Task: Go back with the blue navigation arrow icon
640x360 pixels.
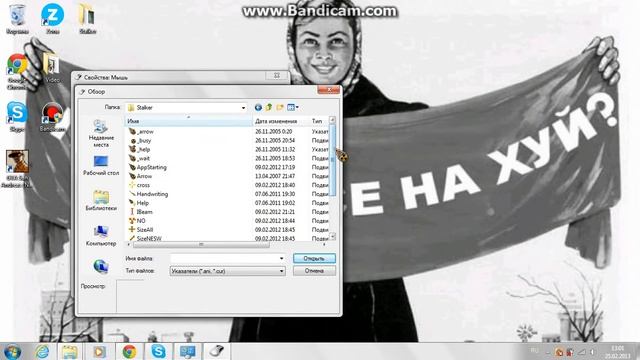Action: coord(258,107)
